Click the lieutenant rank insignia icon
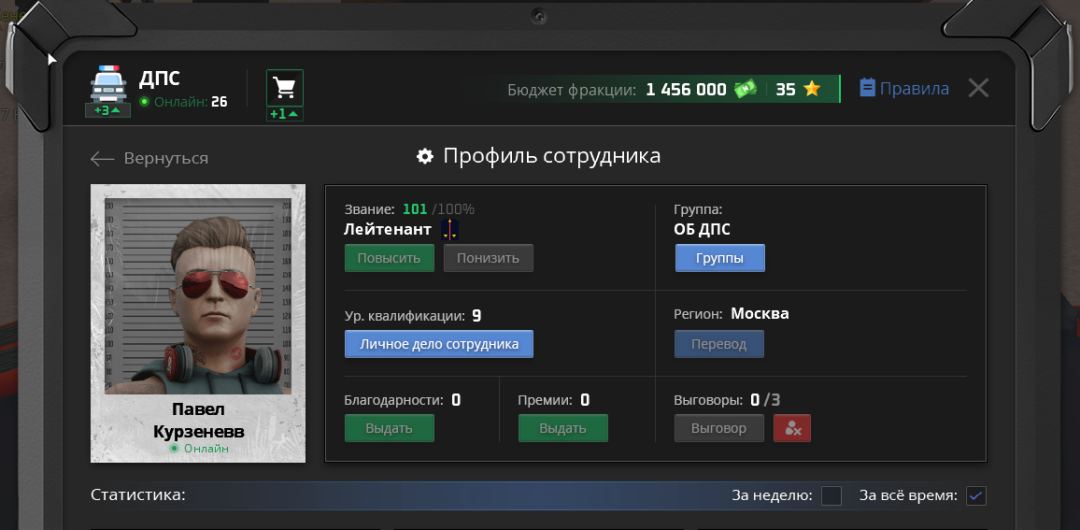 (450, 230)
